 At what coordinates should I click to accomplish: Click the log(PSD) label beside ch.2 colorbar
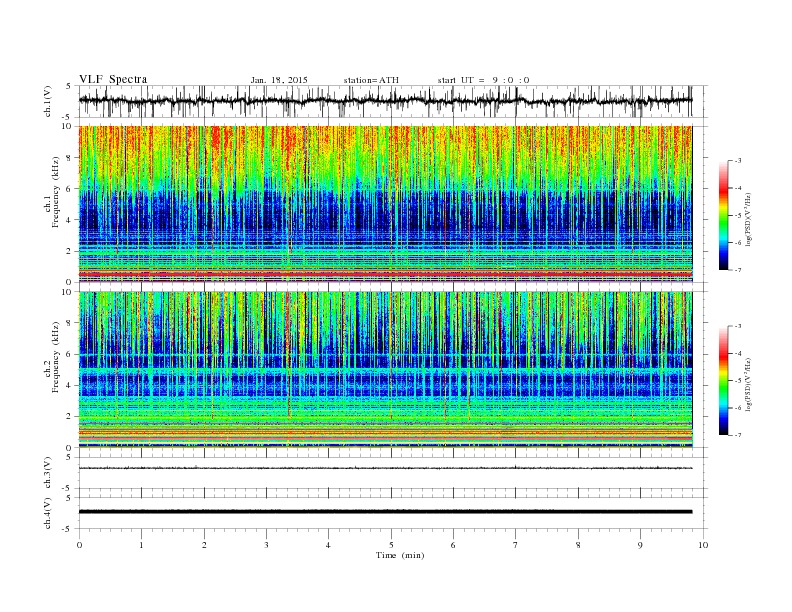748,385
